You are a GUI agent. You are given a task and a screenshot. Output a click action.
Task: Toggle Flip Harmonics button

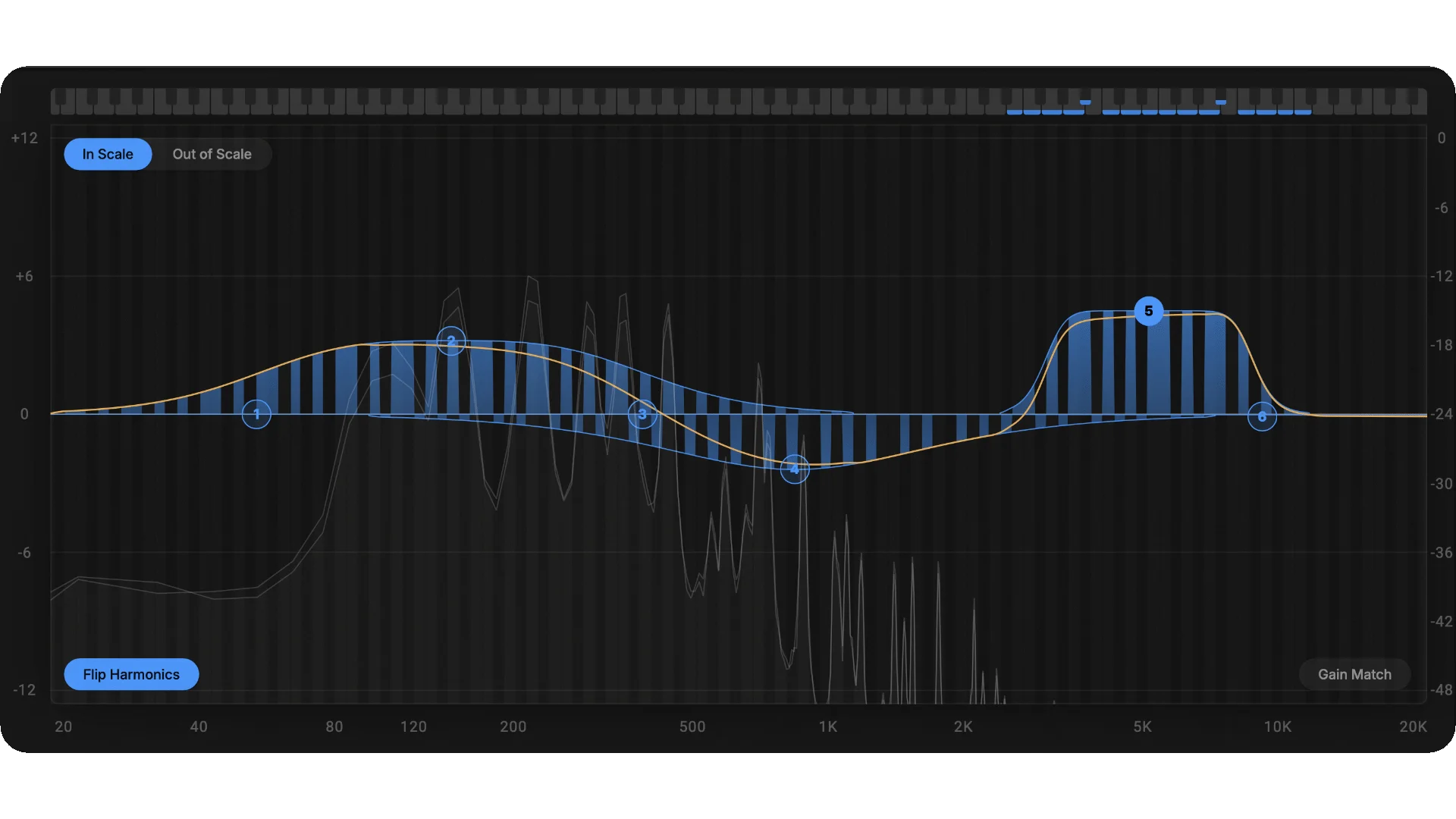coord(131,674)
